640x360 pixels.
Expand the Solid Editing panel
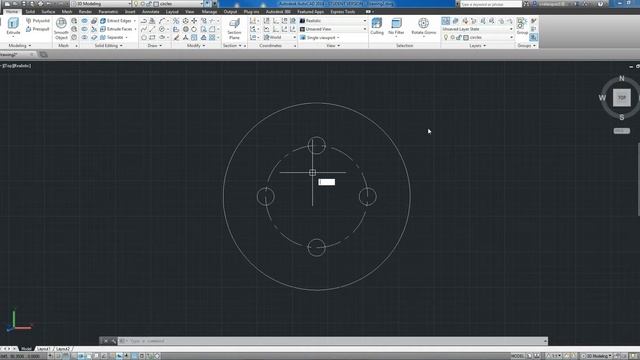pos(108,46)
